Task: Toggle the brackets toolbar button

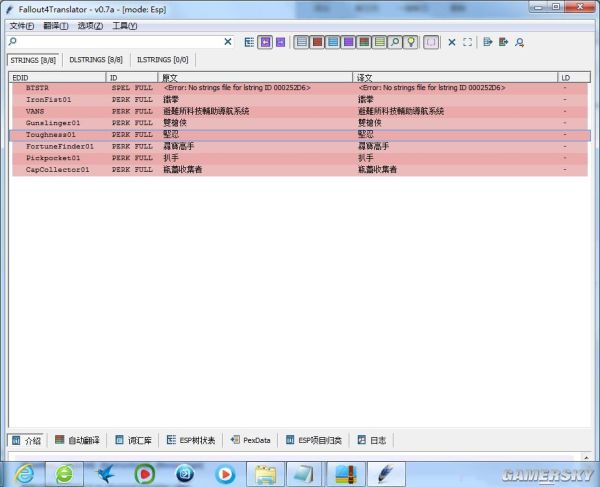Action: 431,42
